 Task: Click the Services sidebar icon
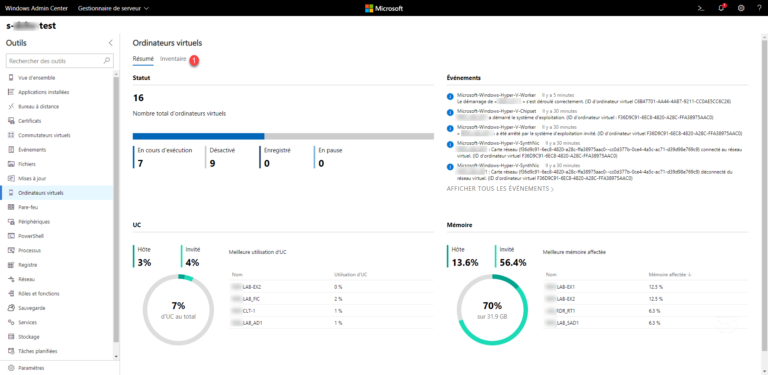point(11,323)
